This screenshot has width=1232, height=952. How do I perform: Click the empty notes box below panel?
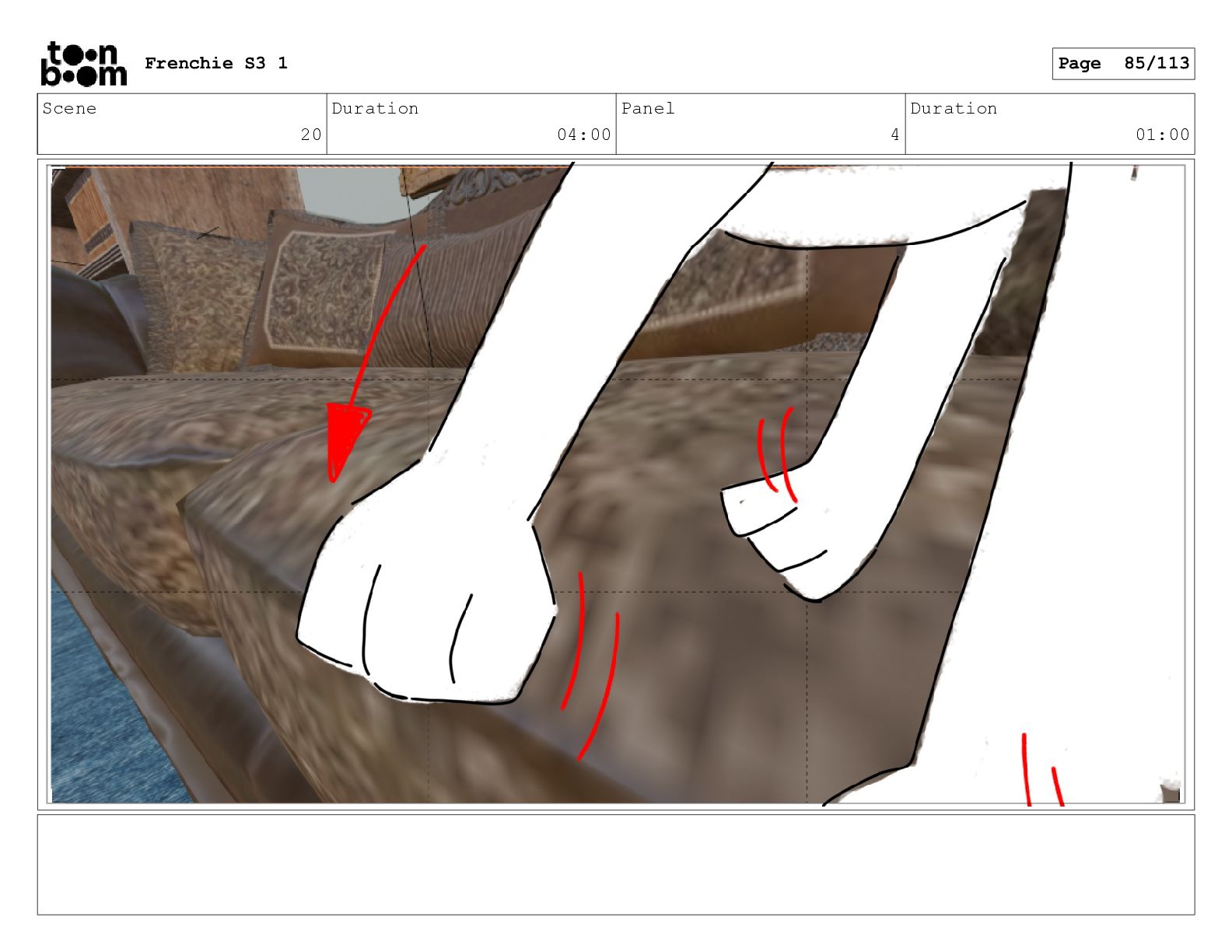click(x=616, y=864)
